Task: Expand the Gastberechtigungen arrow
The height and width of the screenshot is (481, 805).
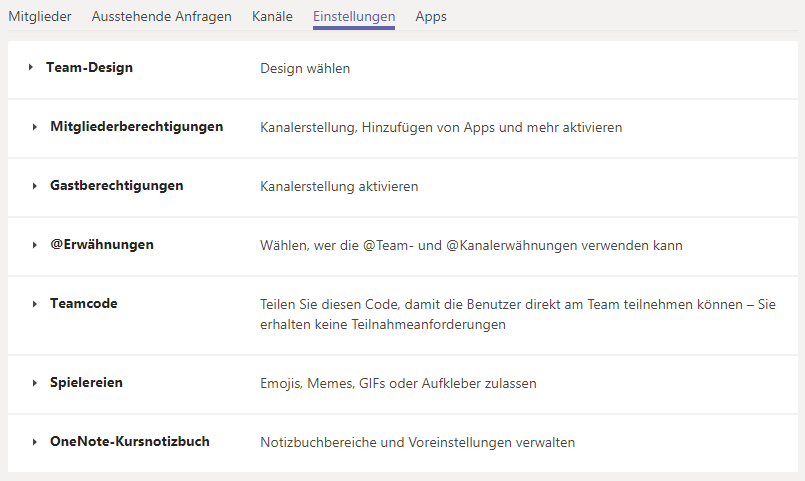Action: click(x=34, y=186)
